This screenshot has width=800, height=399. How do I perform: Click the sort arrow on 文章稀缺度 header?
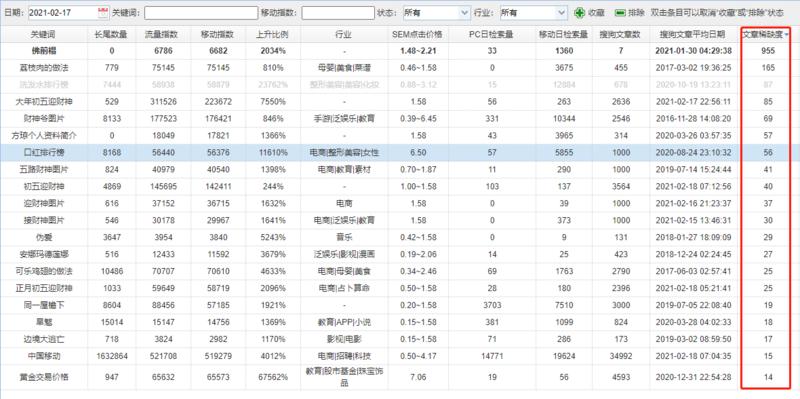click(787, 35)
